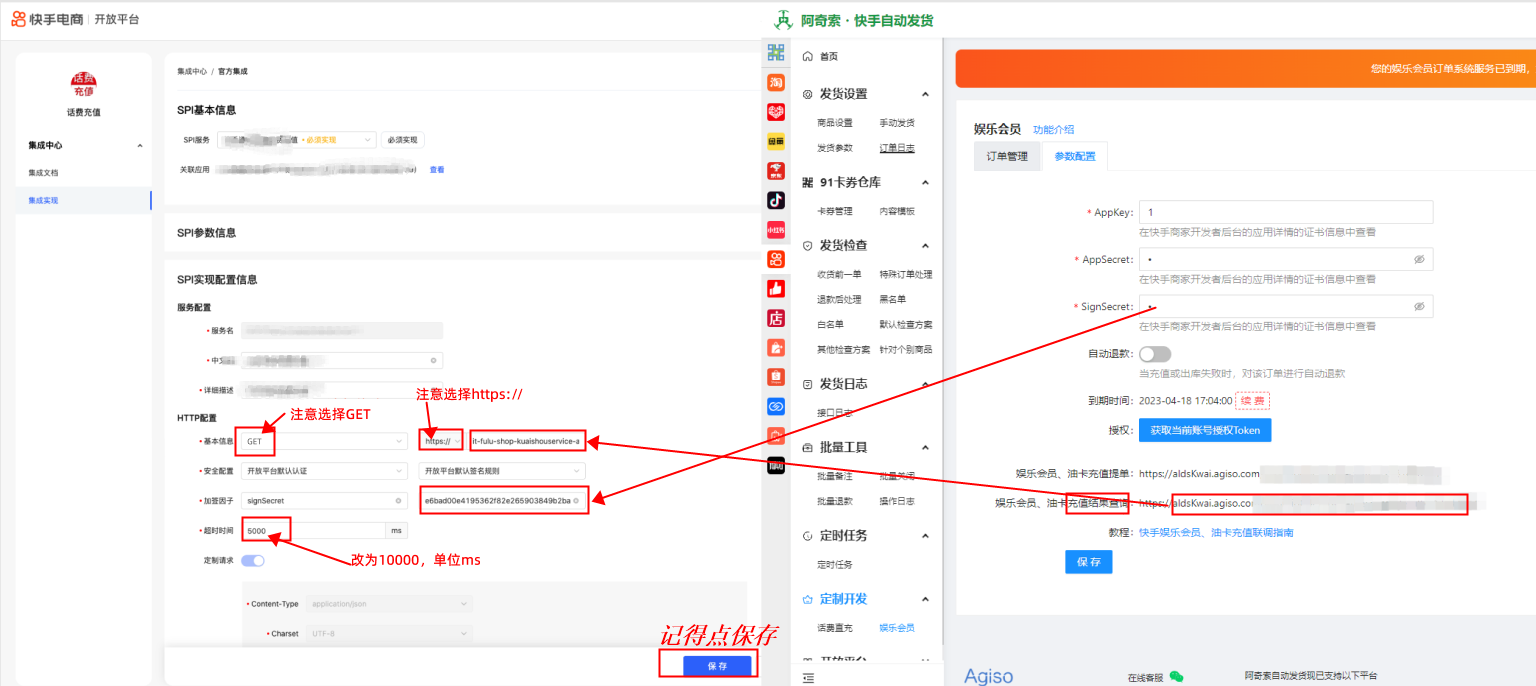1536x686 pixels.
Task: Open the Xiaohongshu red icon in the sidebar
Action: pyautogui.click(x=776, y=229)
